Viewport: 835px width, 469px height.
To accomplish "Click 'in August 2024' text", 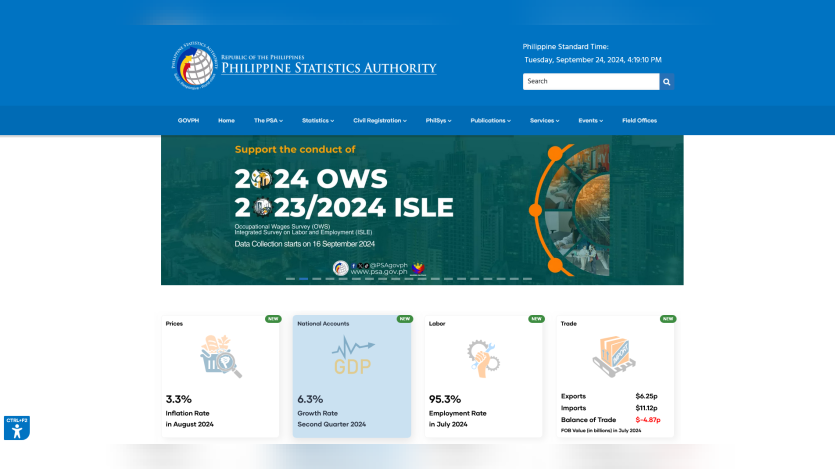I will [190, 424].
